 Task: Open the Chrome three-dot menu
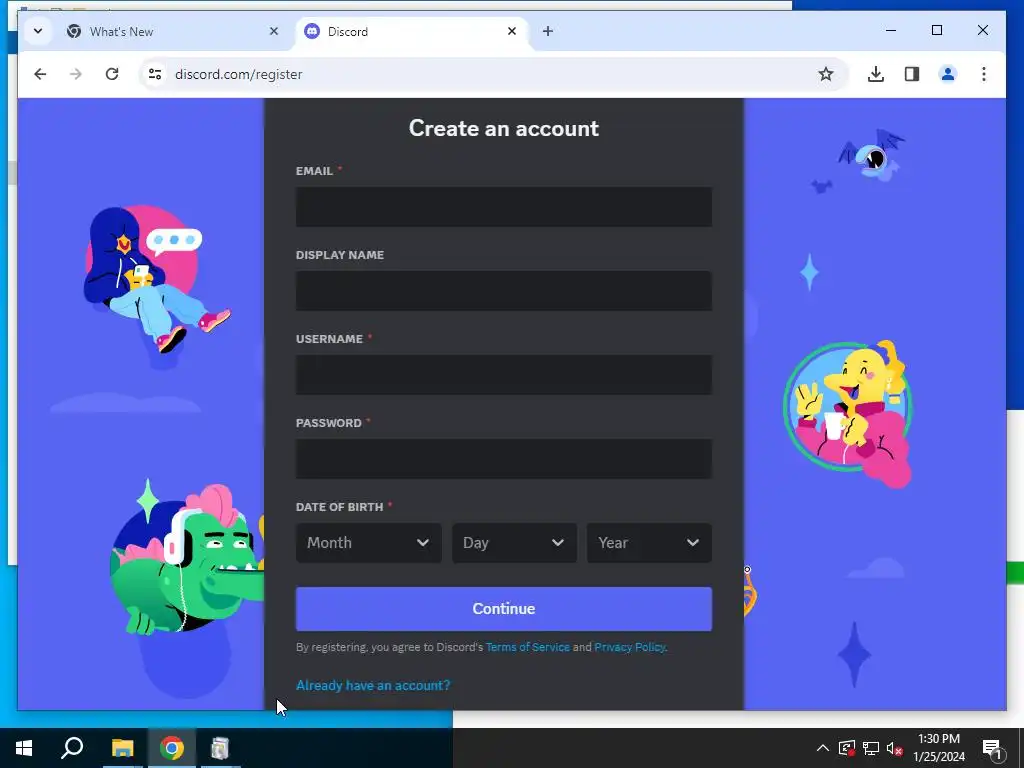tap(984, 74)
